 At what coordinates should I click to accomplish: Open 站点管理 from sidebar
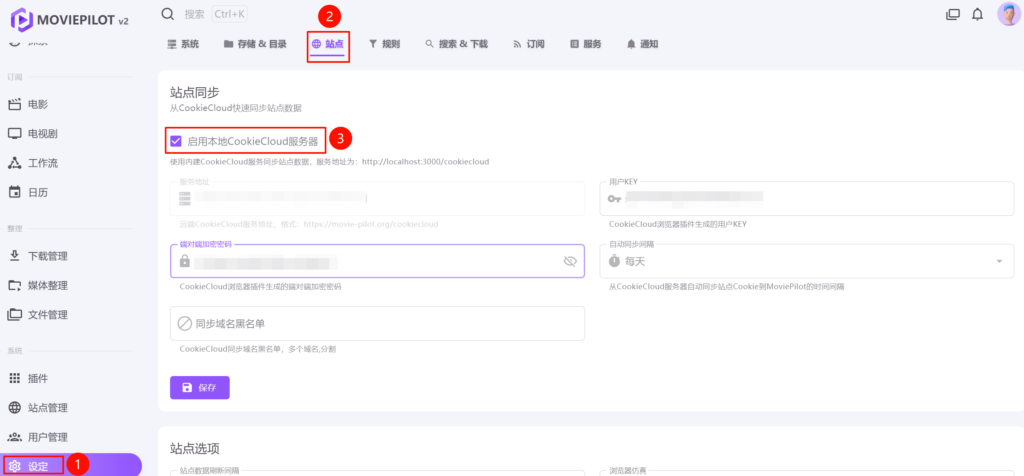coord(47,407)
